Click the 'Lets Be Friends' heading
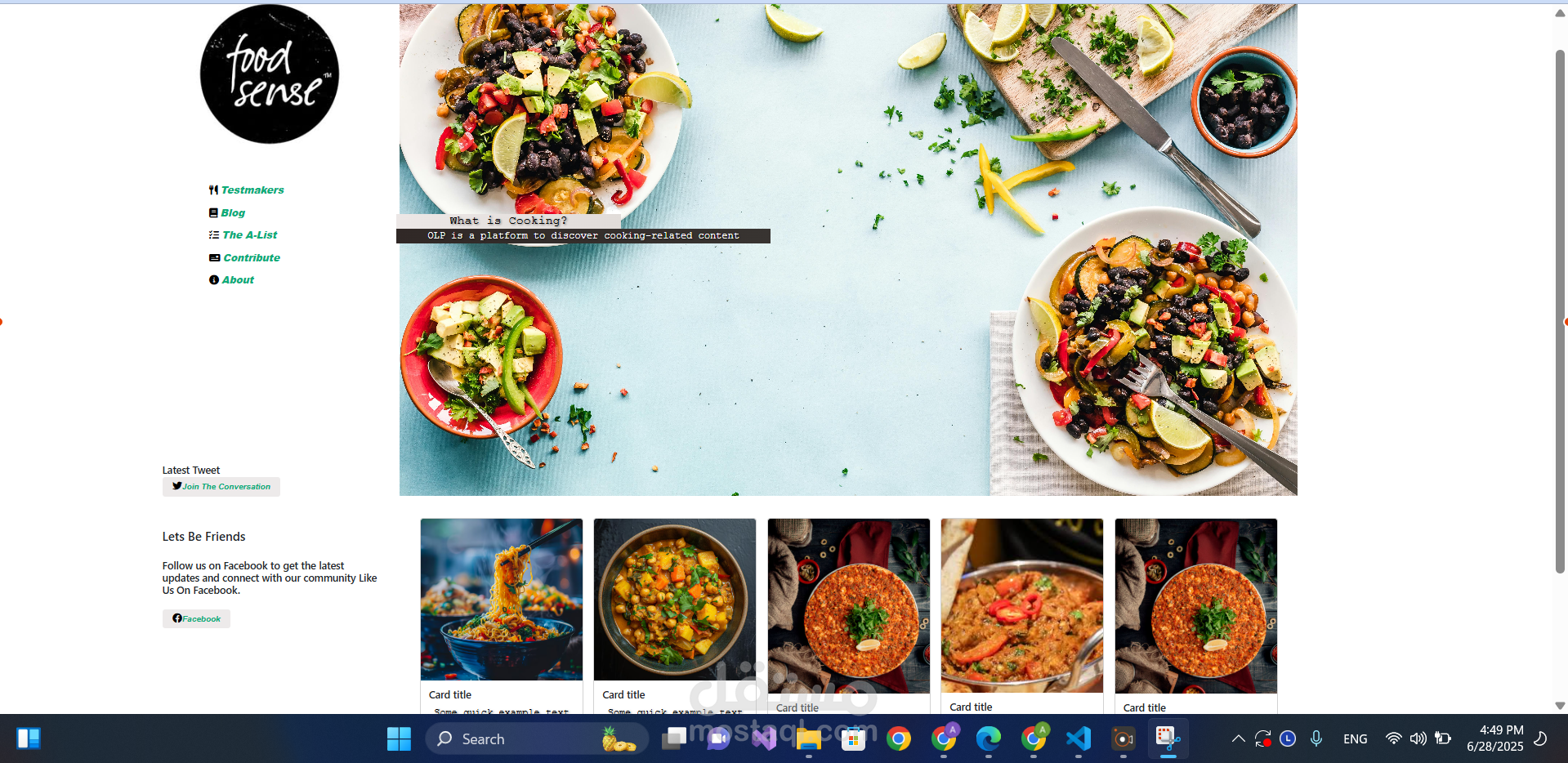1568x763 pixels. point(203,537)
